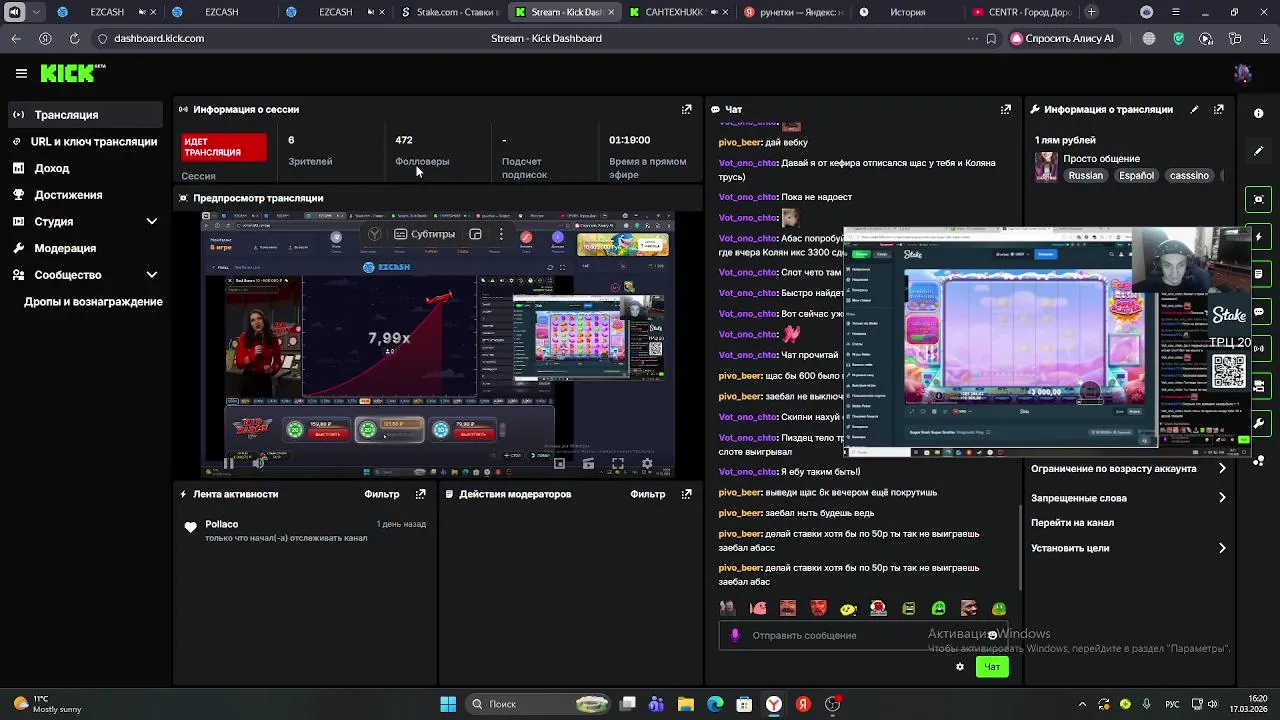Toggle the broadcast signal panel icon

click(x=1259, y=349)
